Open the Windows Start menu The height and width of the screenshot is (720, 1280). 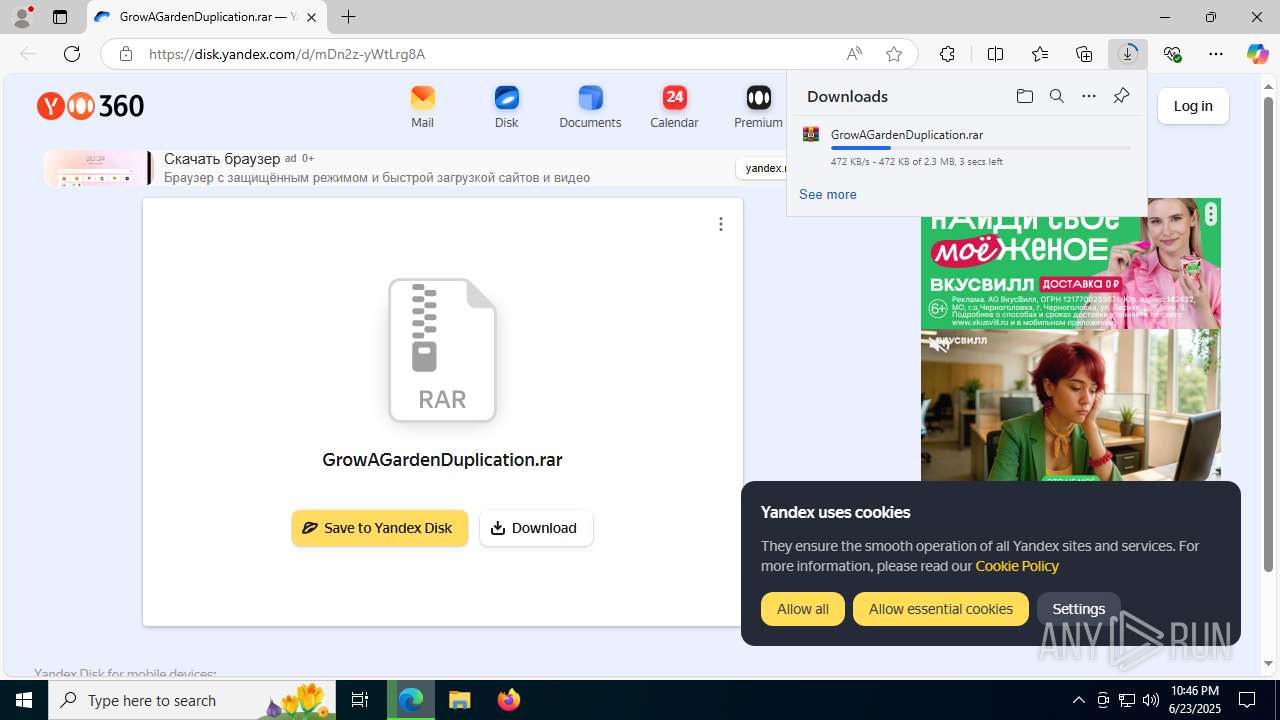coord(24,700)
